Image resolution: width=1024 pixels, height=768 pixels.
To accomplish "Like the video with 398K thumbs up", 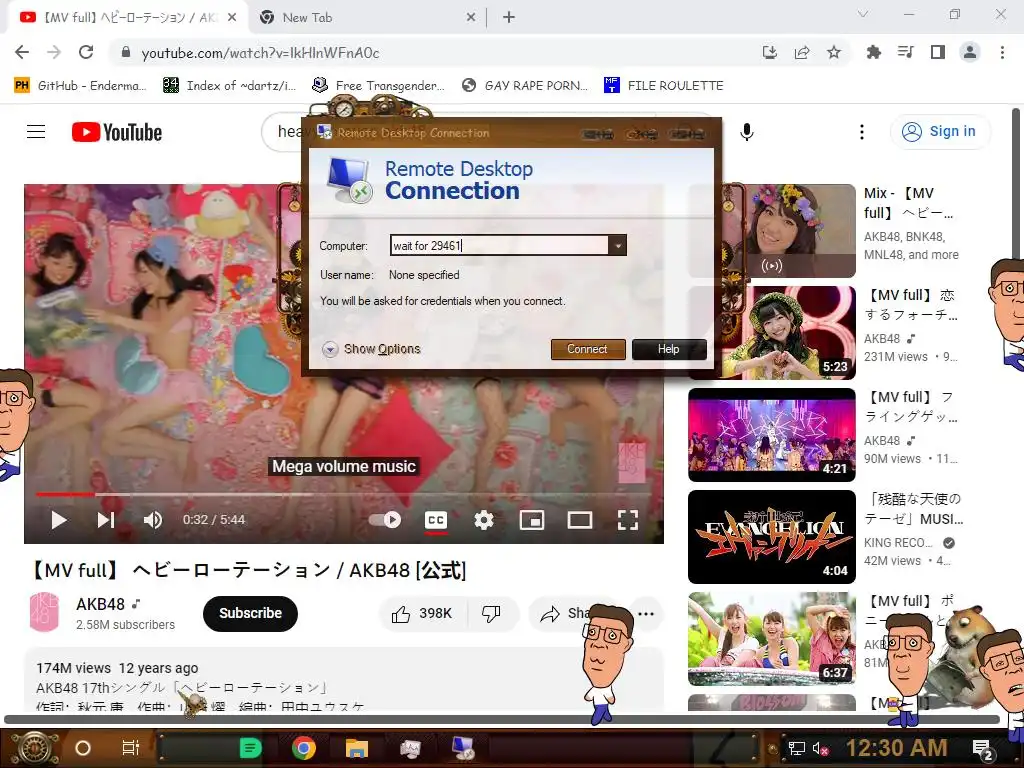I will (x=422, y=613).
